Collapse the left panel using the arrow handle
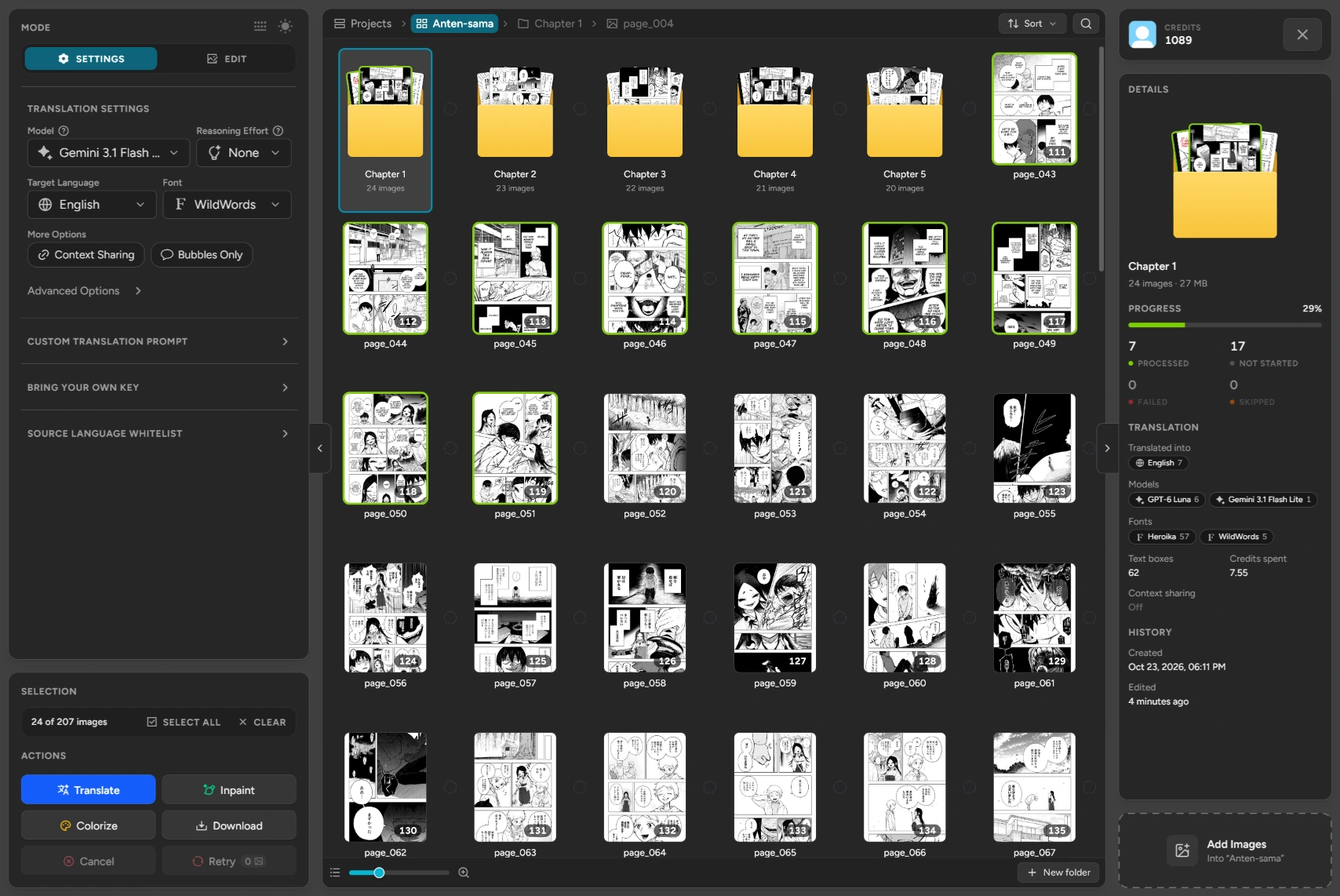Screen dimensions: 1340x896 319,448
